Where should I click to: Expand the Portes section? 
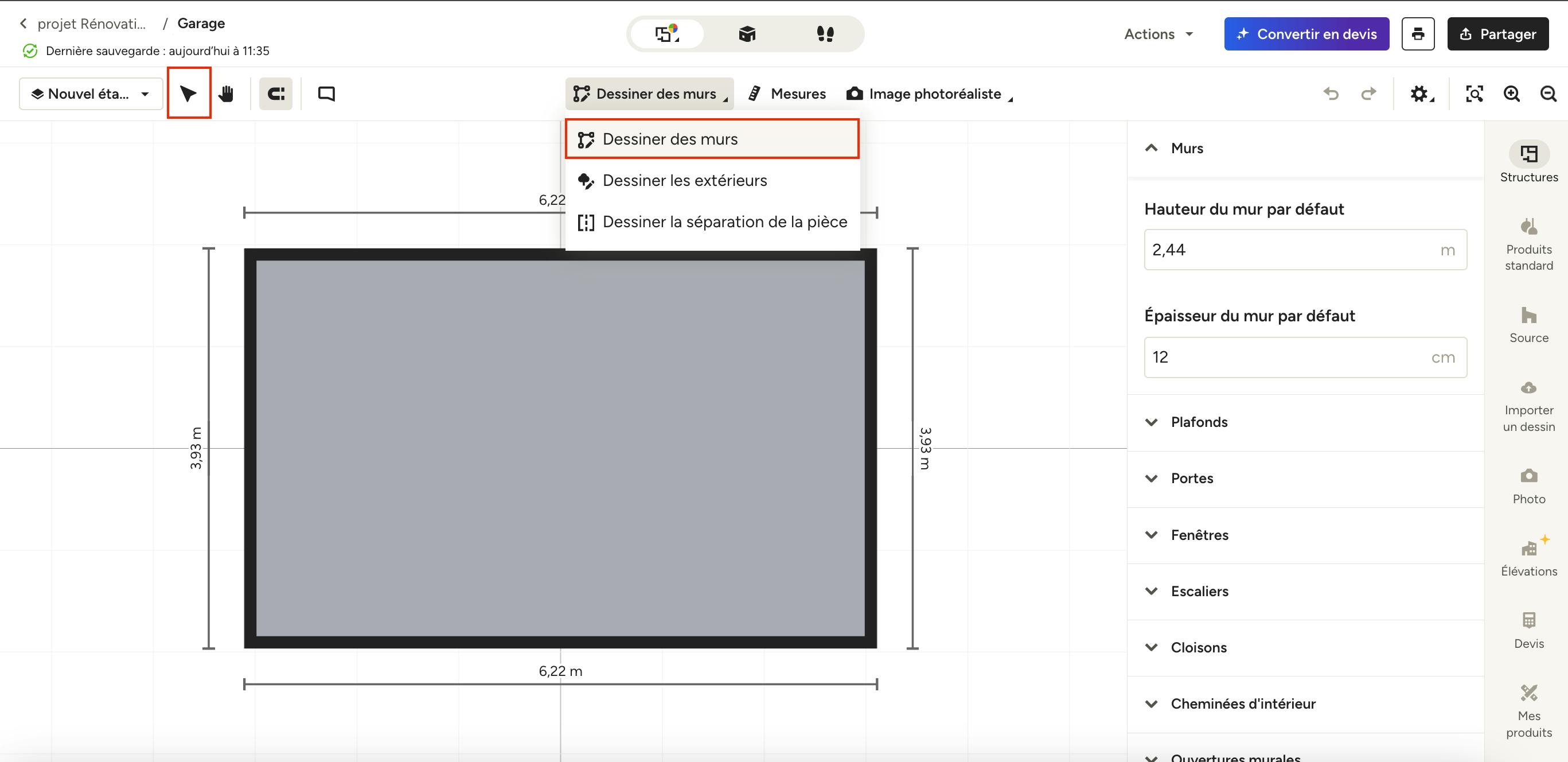1305,478
